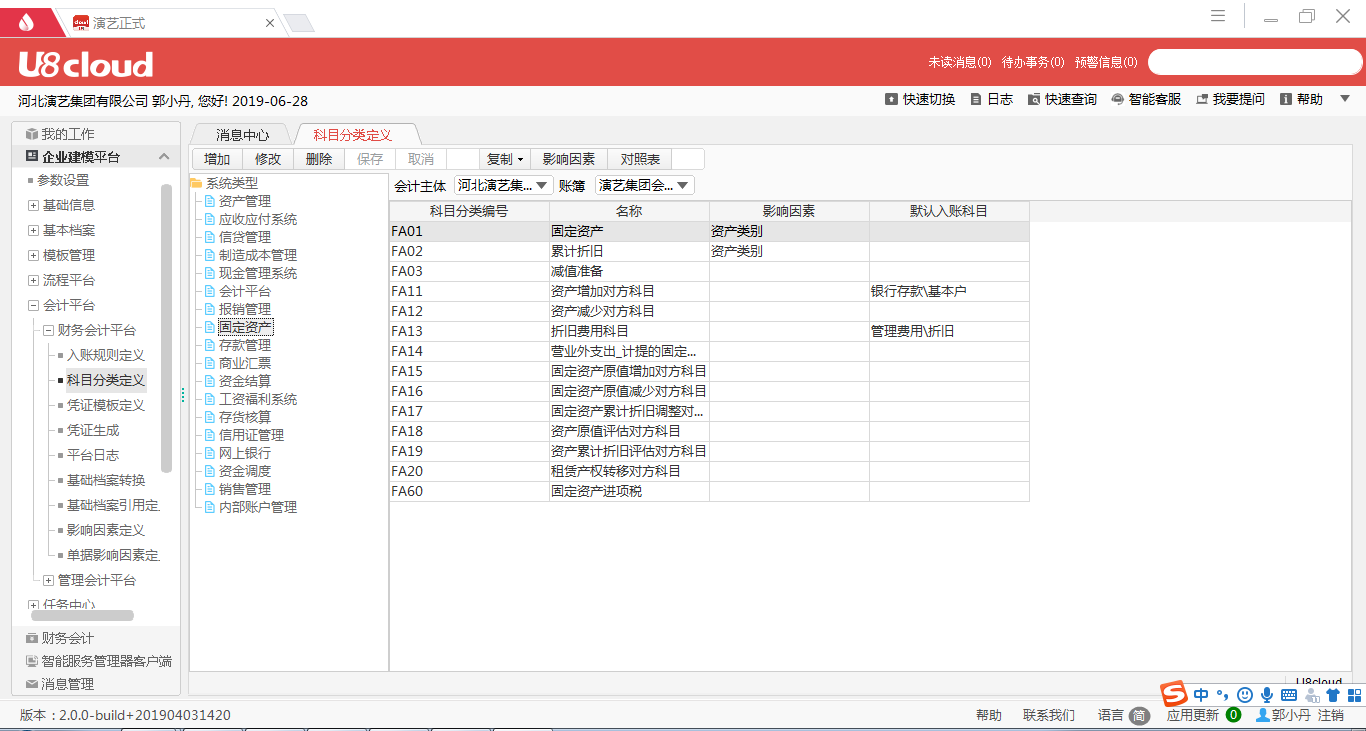Open the 账簿 dropdown

coord(644,185)
